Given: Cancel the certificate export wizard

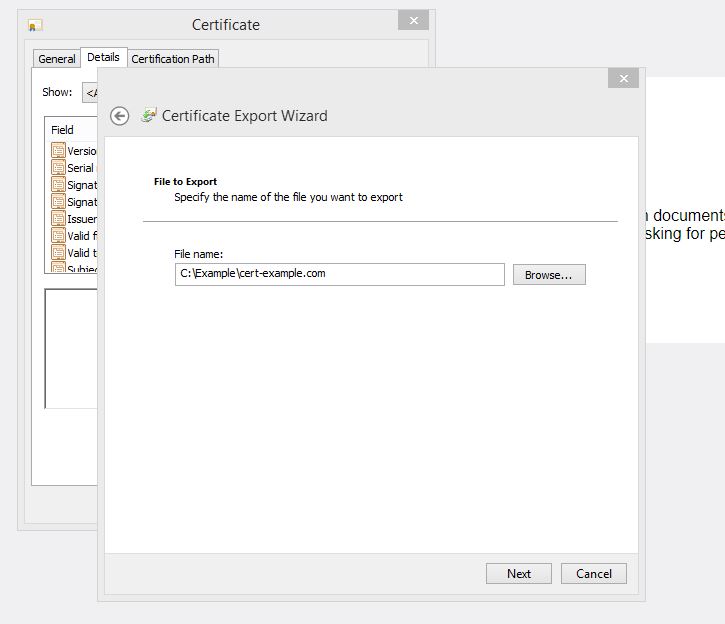Looking at the screenshot, I should 593,574.
